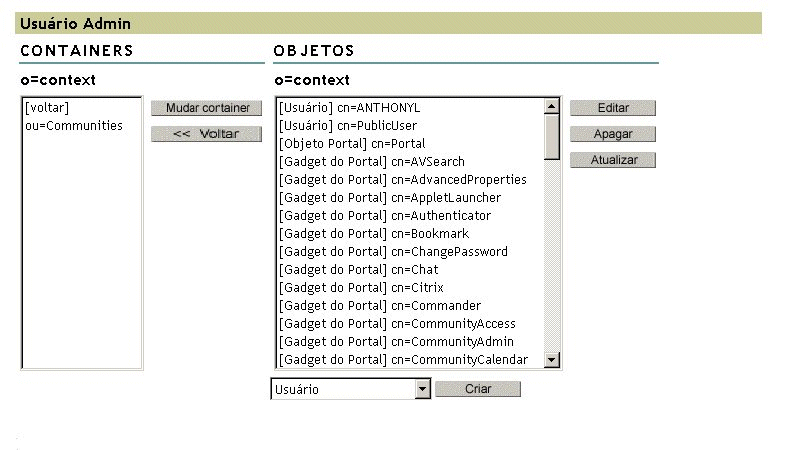795x450 pixels.
Task: Click the Atualizar button
Action: pos(612,160)
